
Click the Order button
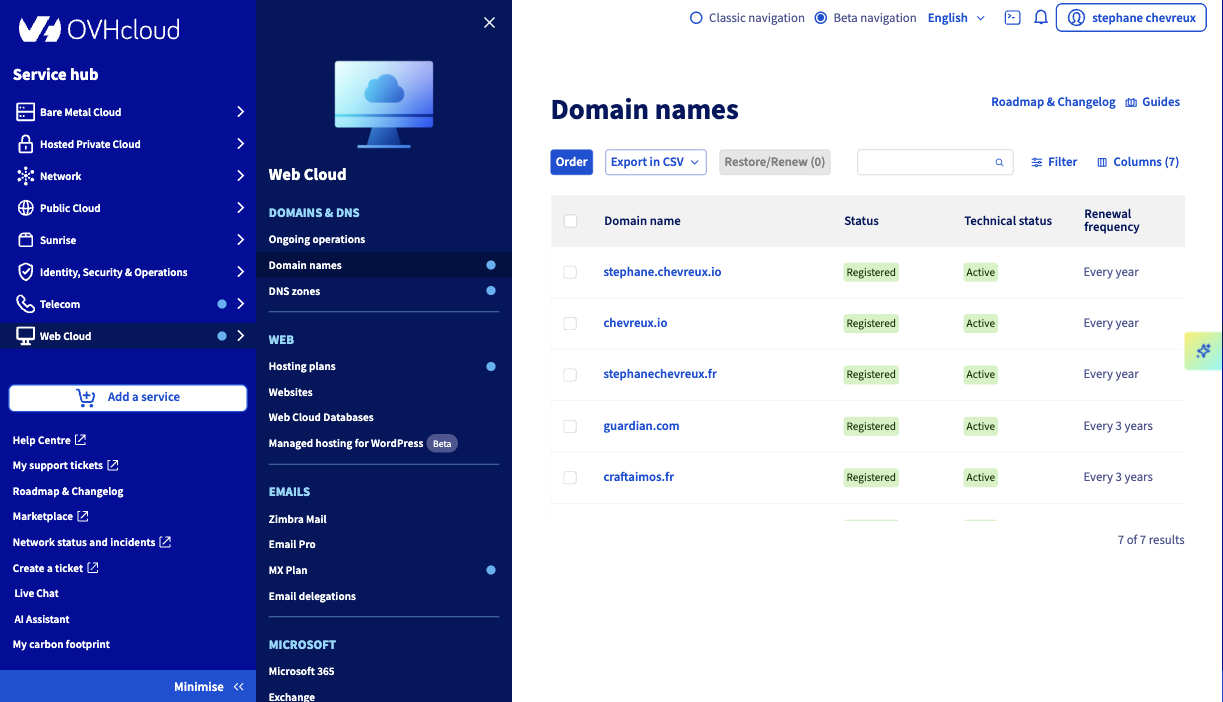point(571,161)
